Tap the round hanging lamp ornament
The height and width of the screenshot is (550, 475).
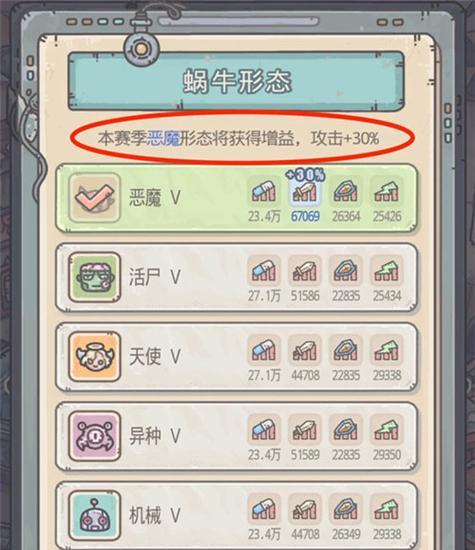point(141,48)
